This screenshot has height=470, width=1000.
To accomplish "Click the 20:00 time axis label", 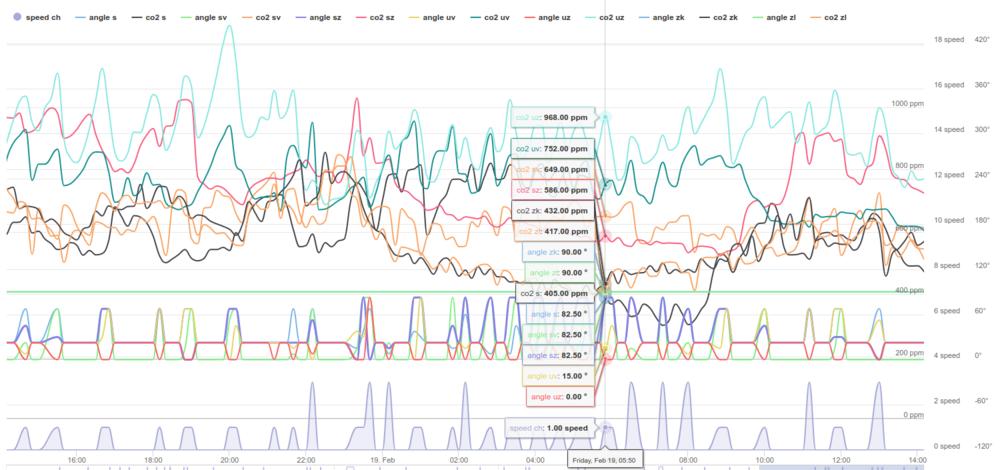I will point(230,459).
